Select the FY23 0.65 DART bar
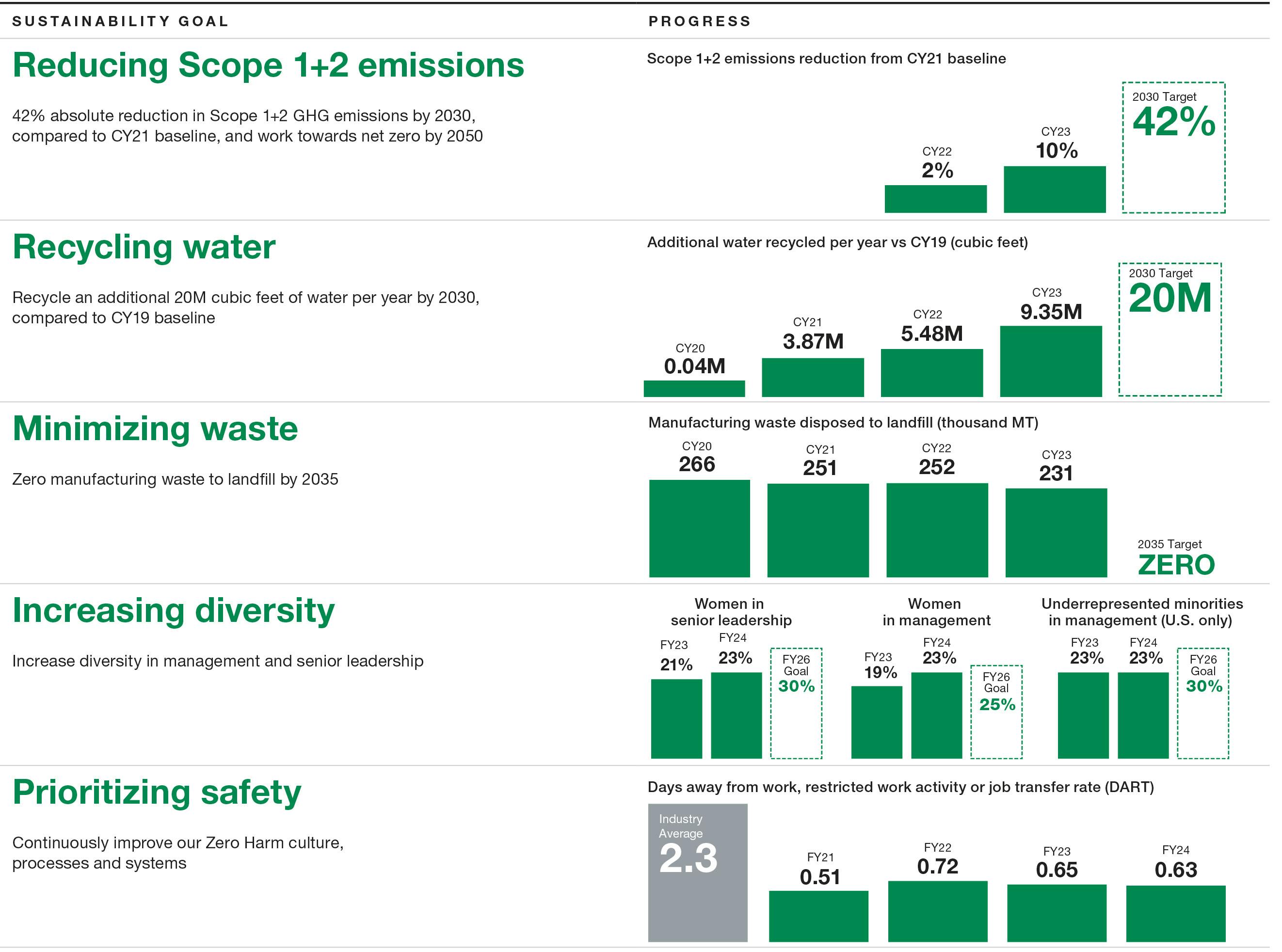Screen dimensions: 1282x952 tap(1057, 913)
